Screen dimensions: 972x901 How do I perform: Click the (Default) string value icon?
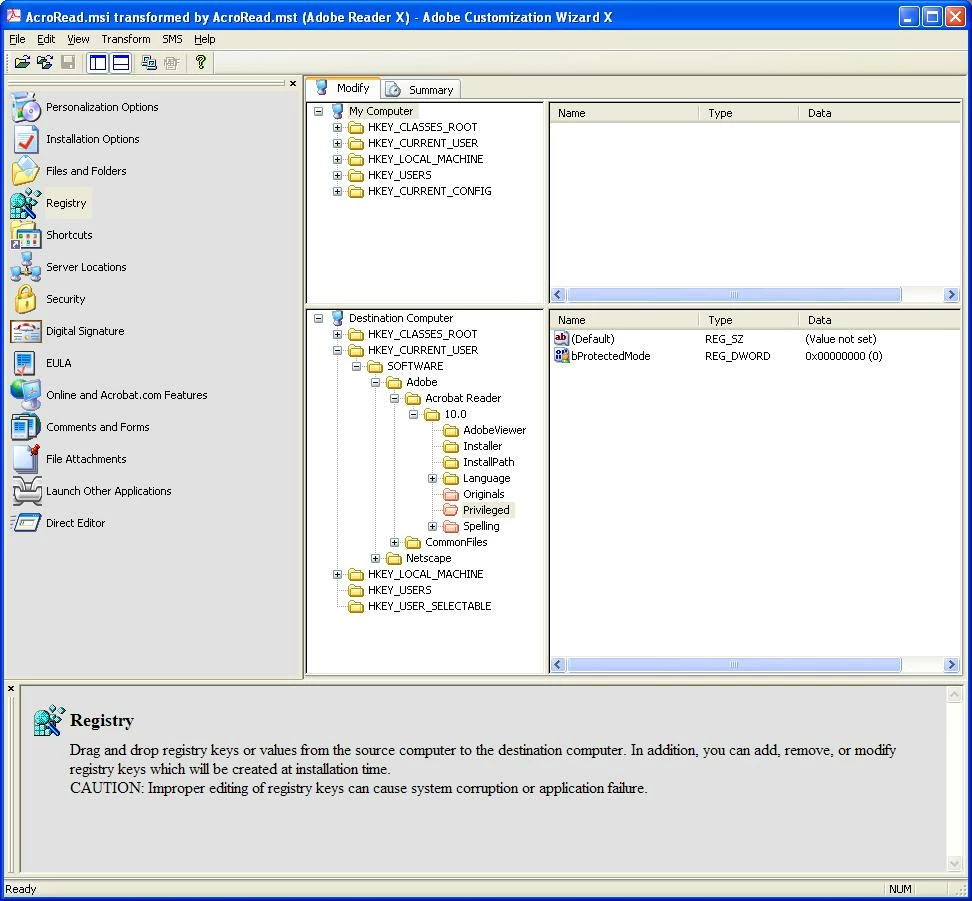[562, 339]
